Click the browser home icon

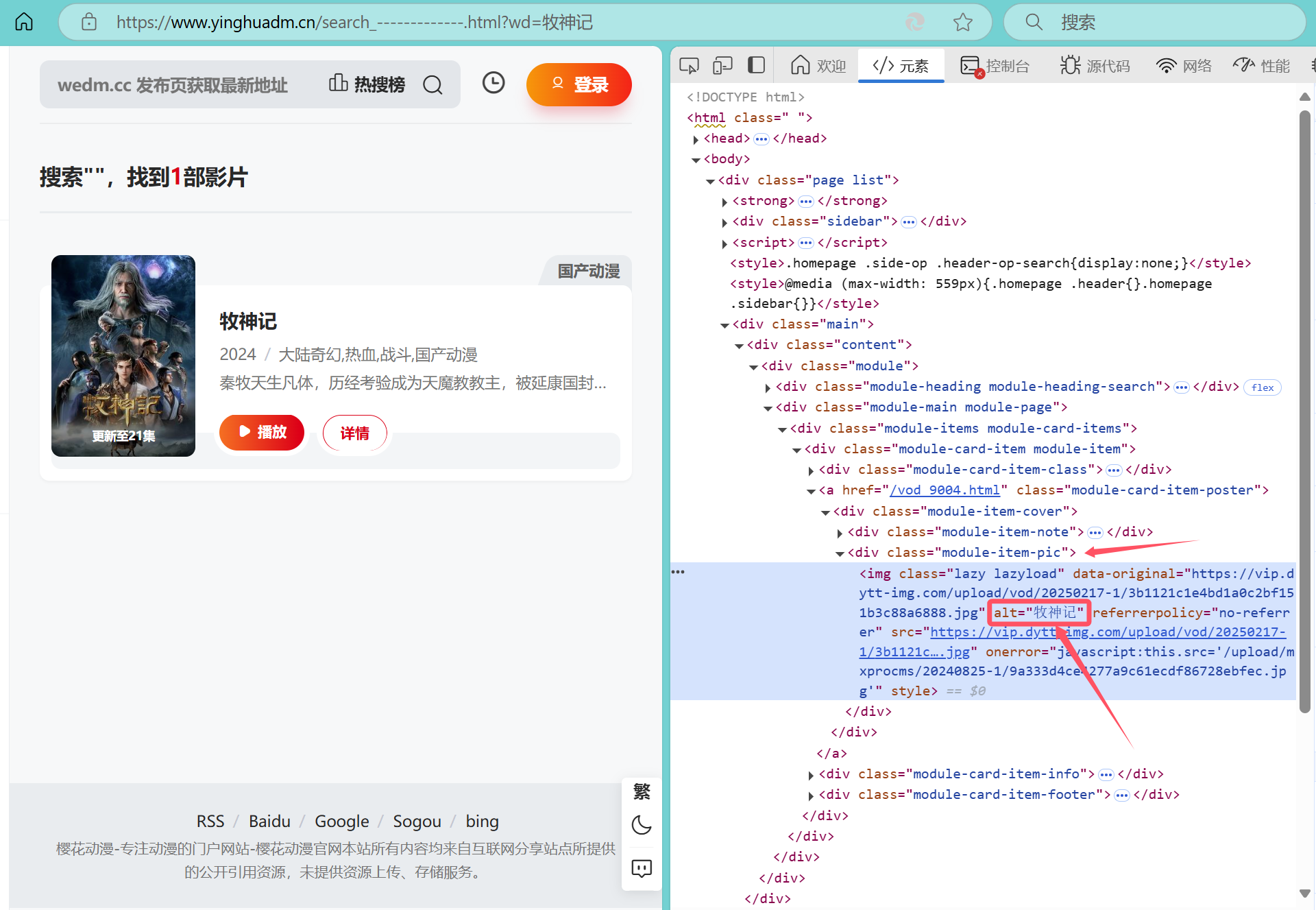coord(24,22)
